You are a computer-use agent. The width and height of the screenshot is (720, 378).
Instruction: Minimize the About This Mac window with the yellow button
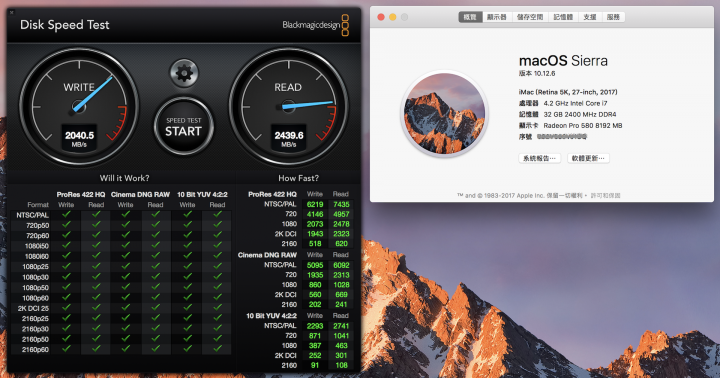pyautogui.click(x=393, y=17)
